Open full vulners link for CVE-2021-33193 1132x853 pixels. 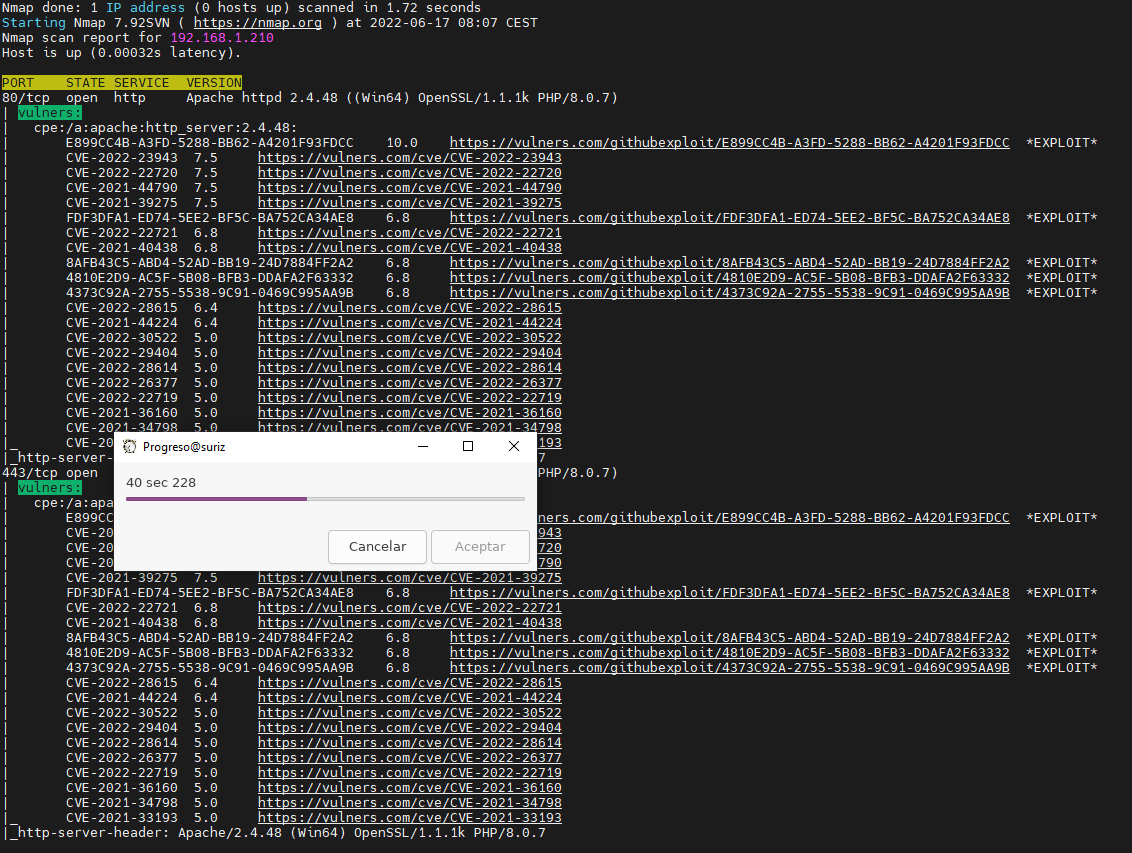click(410, 818)
